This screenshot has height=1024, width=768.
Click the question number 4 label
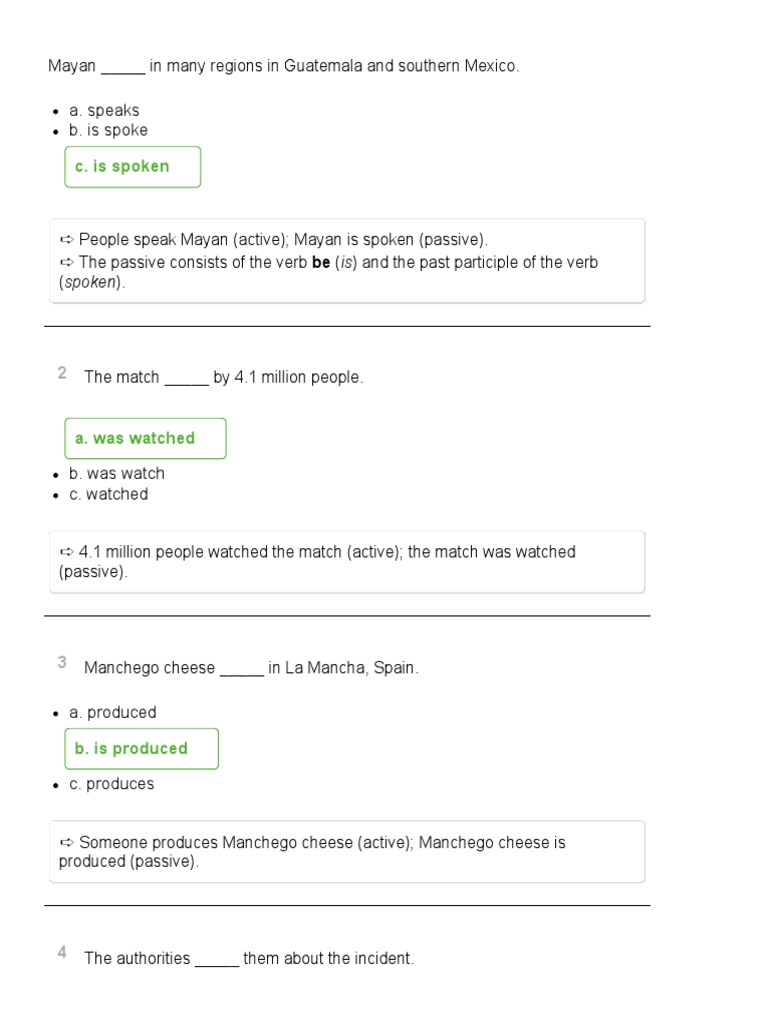(x=62, y=953)
